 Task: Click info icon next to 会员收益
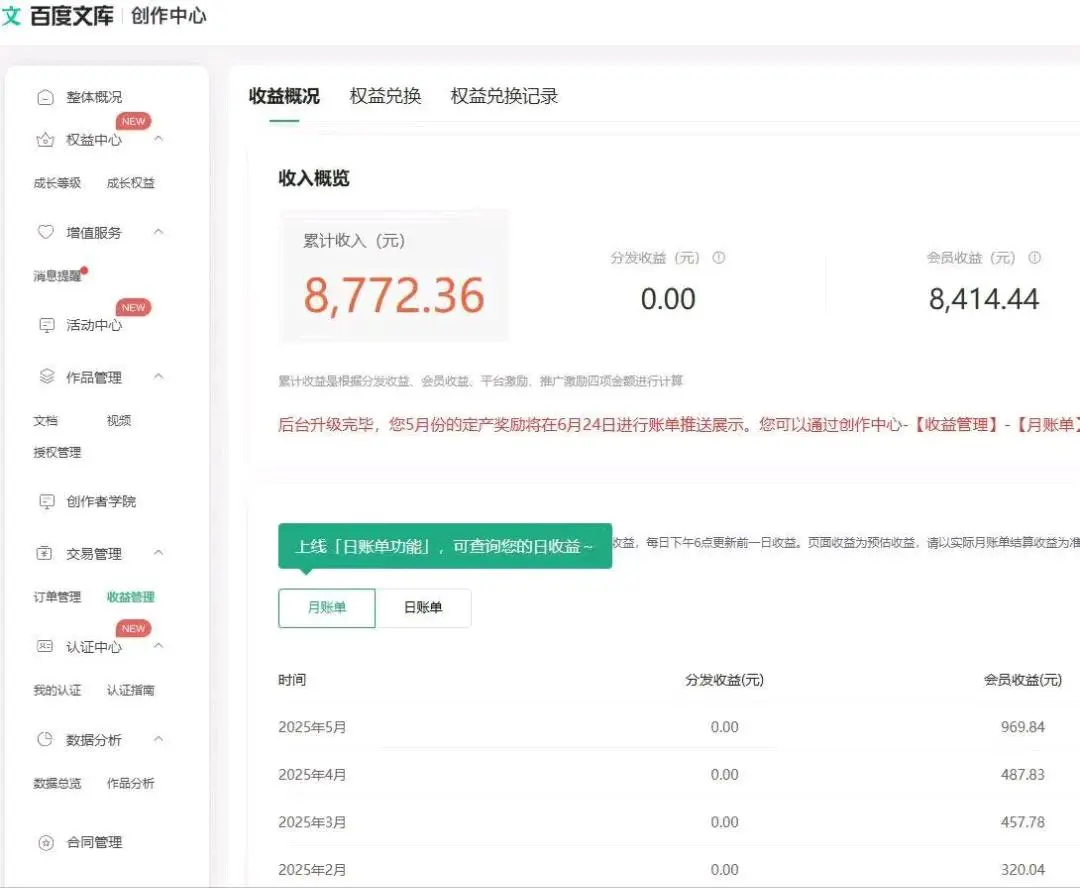pos(1035,258)
